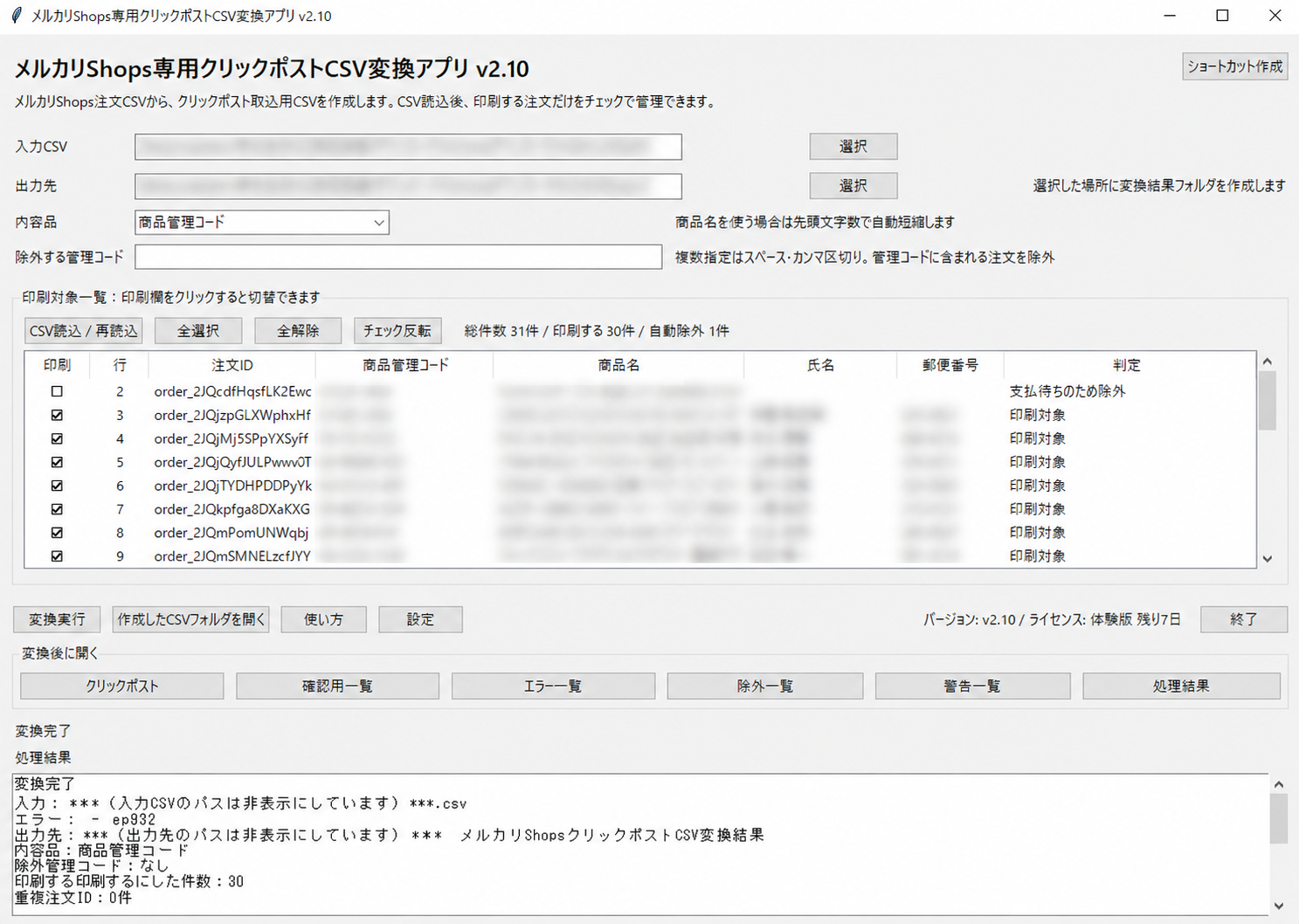Open the 使い方 help button
Image resolution: width=1299 pixels, height=924 pixels.
[x=323, y=619]
